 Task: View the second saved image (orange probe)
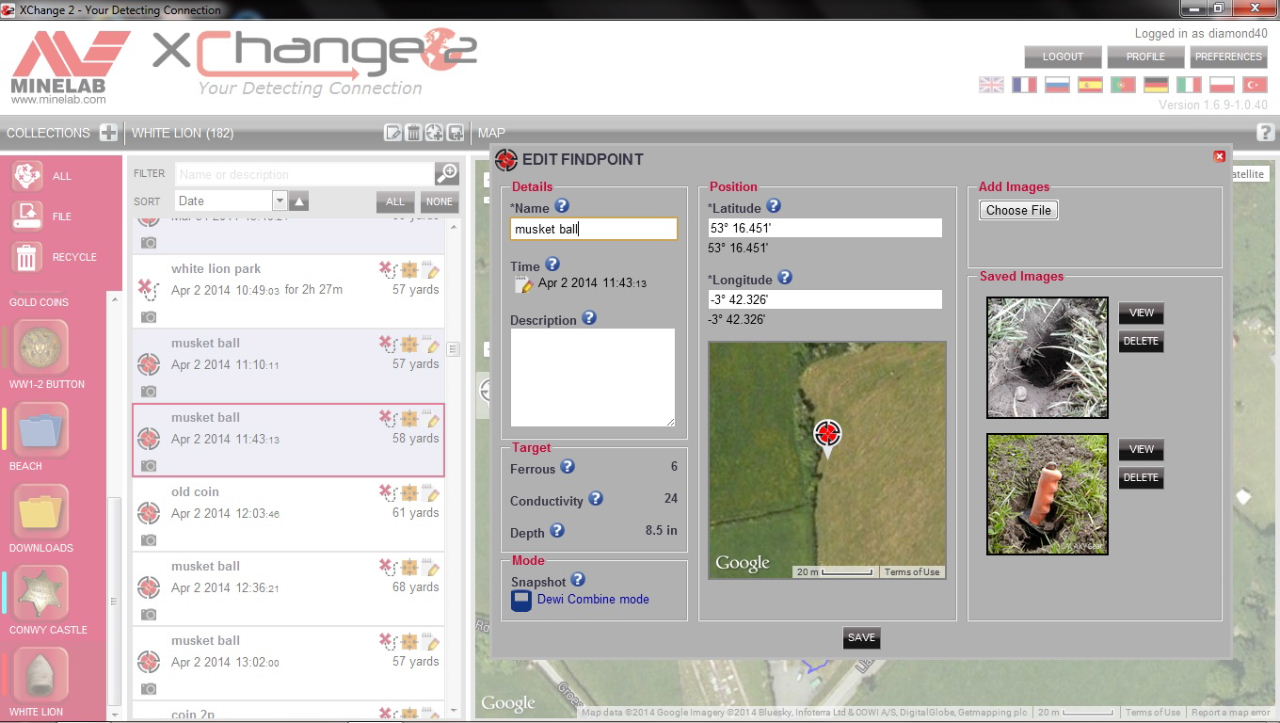(1141, 449)
